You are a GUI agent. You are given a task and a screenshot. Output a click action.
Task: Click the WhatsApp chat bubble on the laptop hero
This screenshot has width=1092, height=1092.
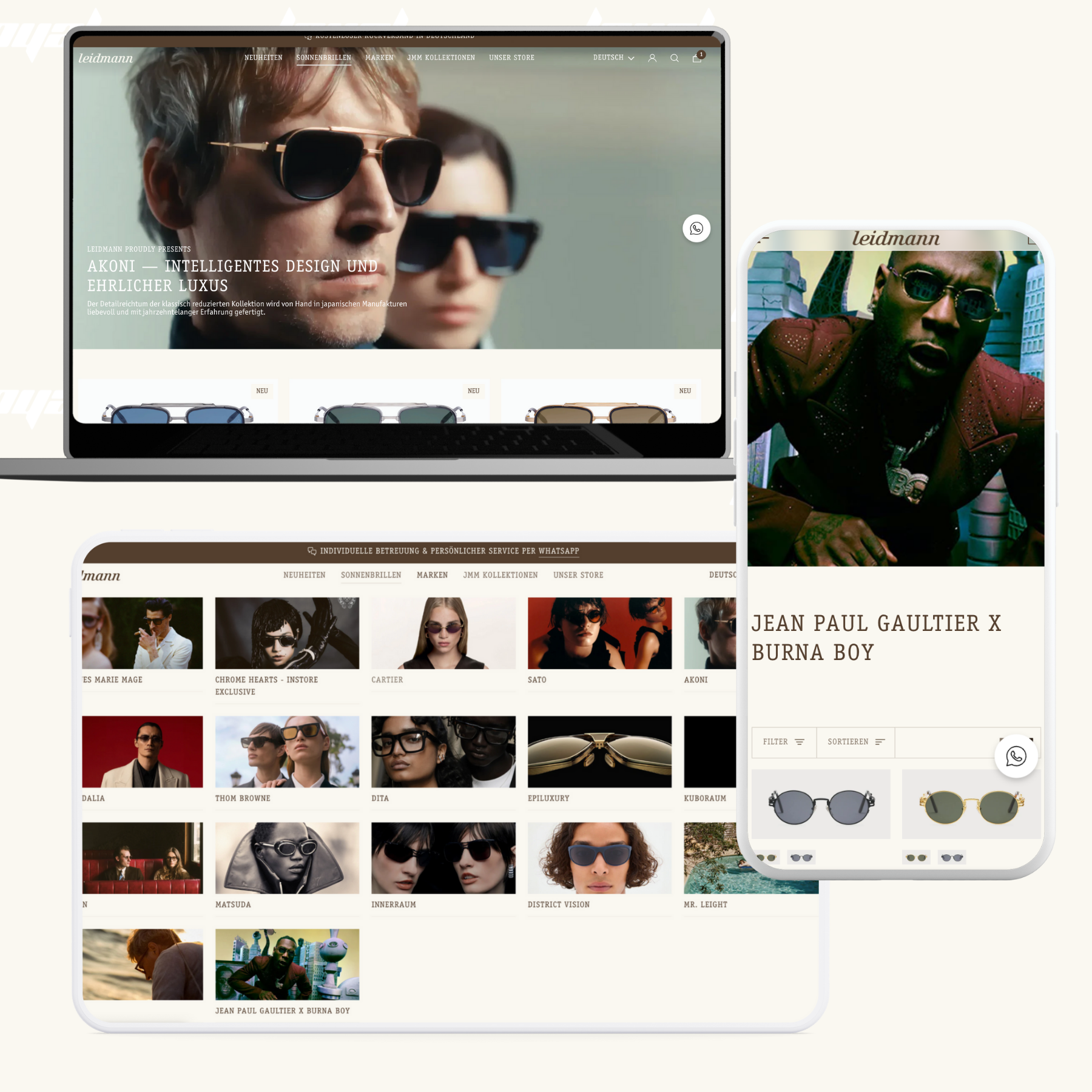(696, 229)
